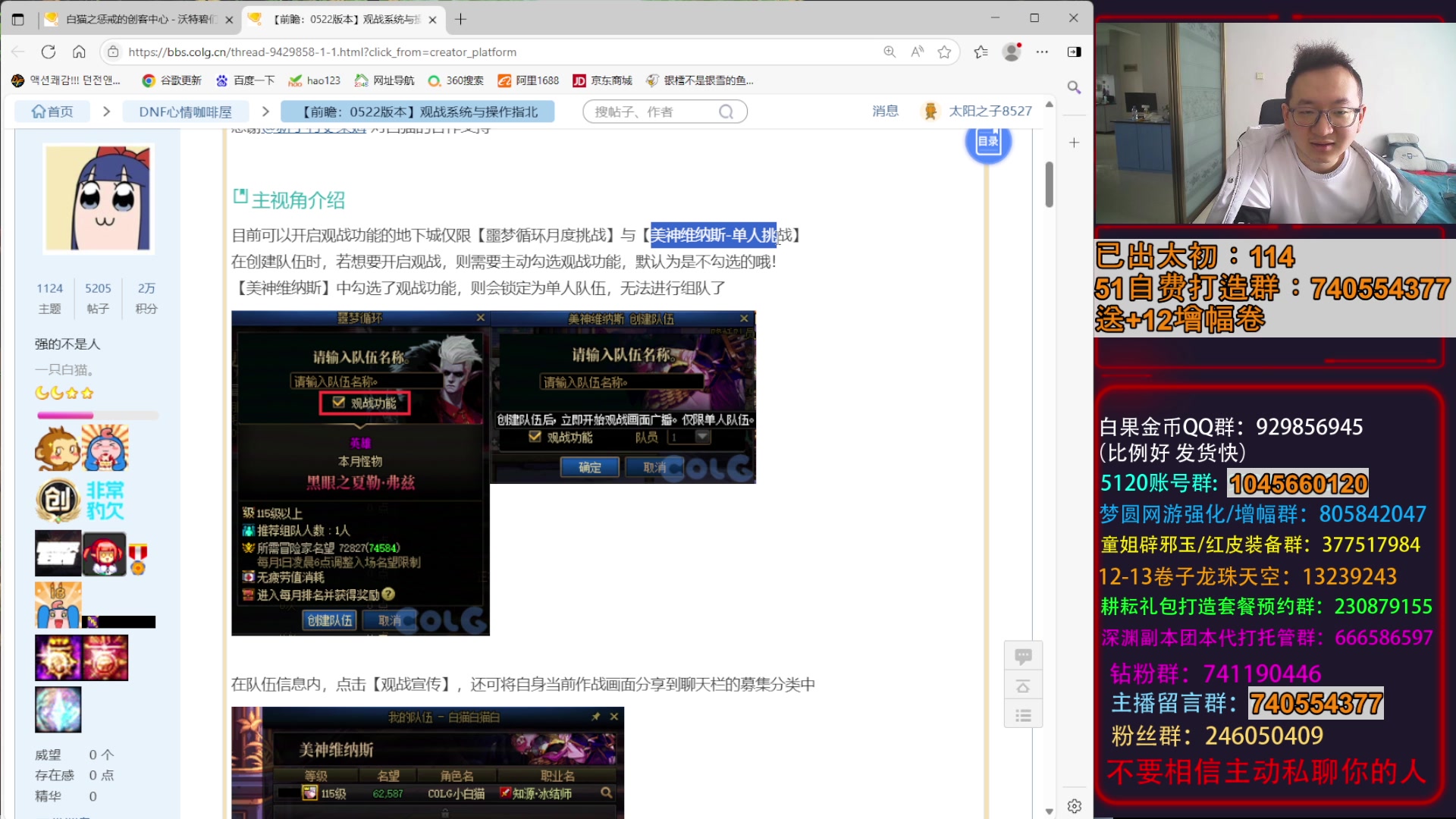1456x819 pixels.
Task: Click 1124 主题 count
Action: click(x=50, y=298)
